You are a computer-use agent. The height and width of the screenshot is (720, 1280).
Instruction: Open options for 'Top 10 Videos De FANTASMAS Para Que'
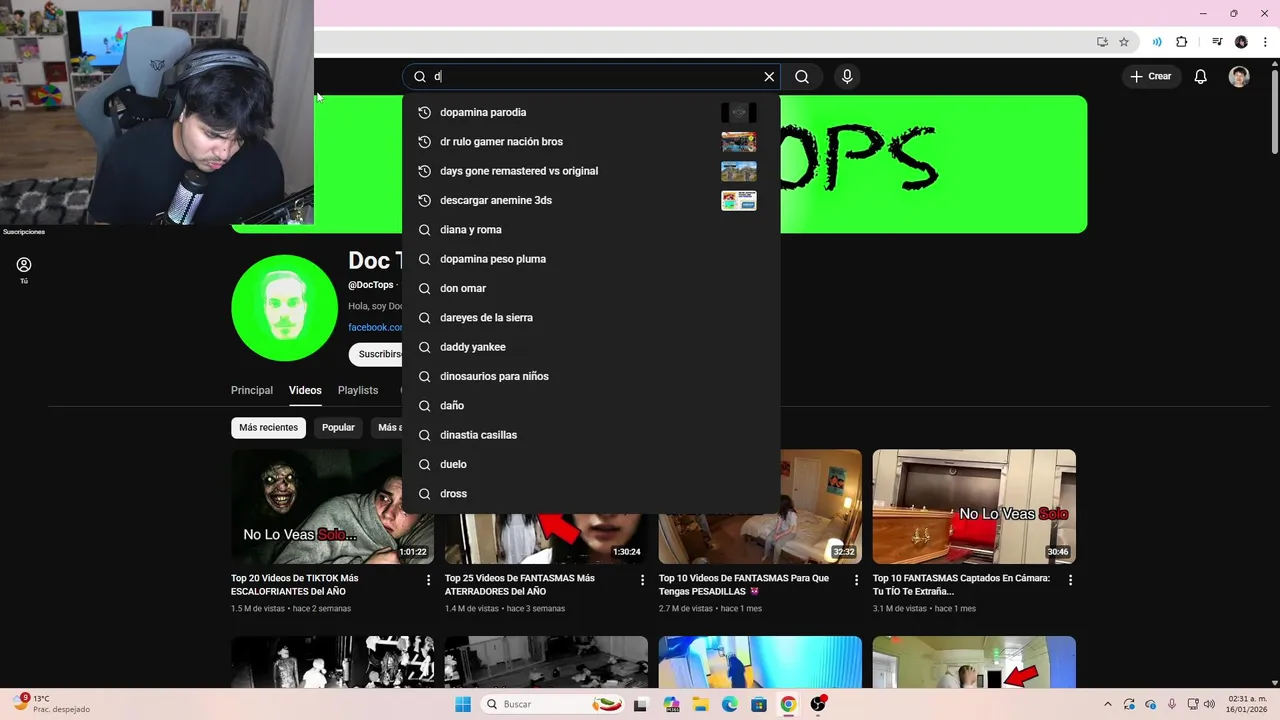pos(856,580)
